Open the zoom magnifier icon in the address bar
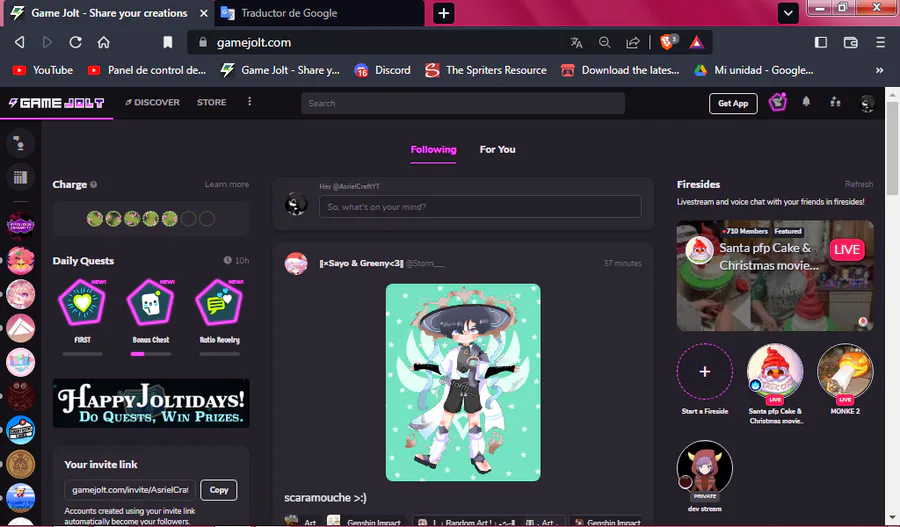This screenshot has width=900, height=527. click(604, 42)
